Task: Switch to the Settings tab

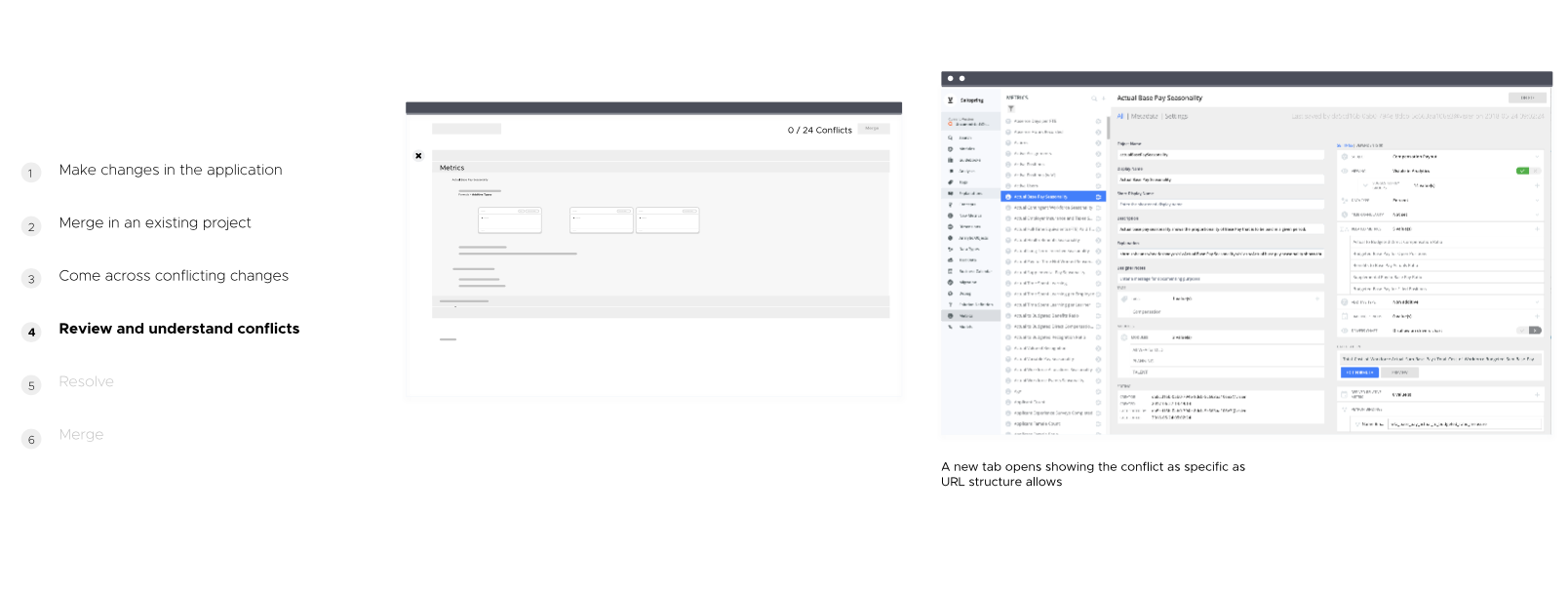Action: point(1176,116)
